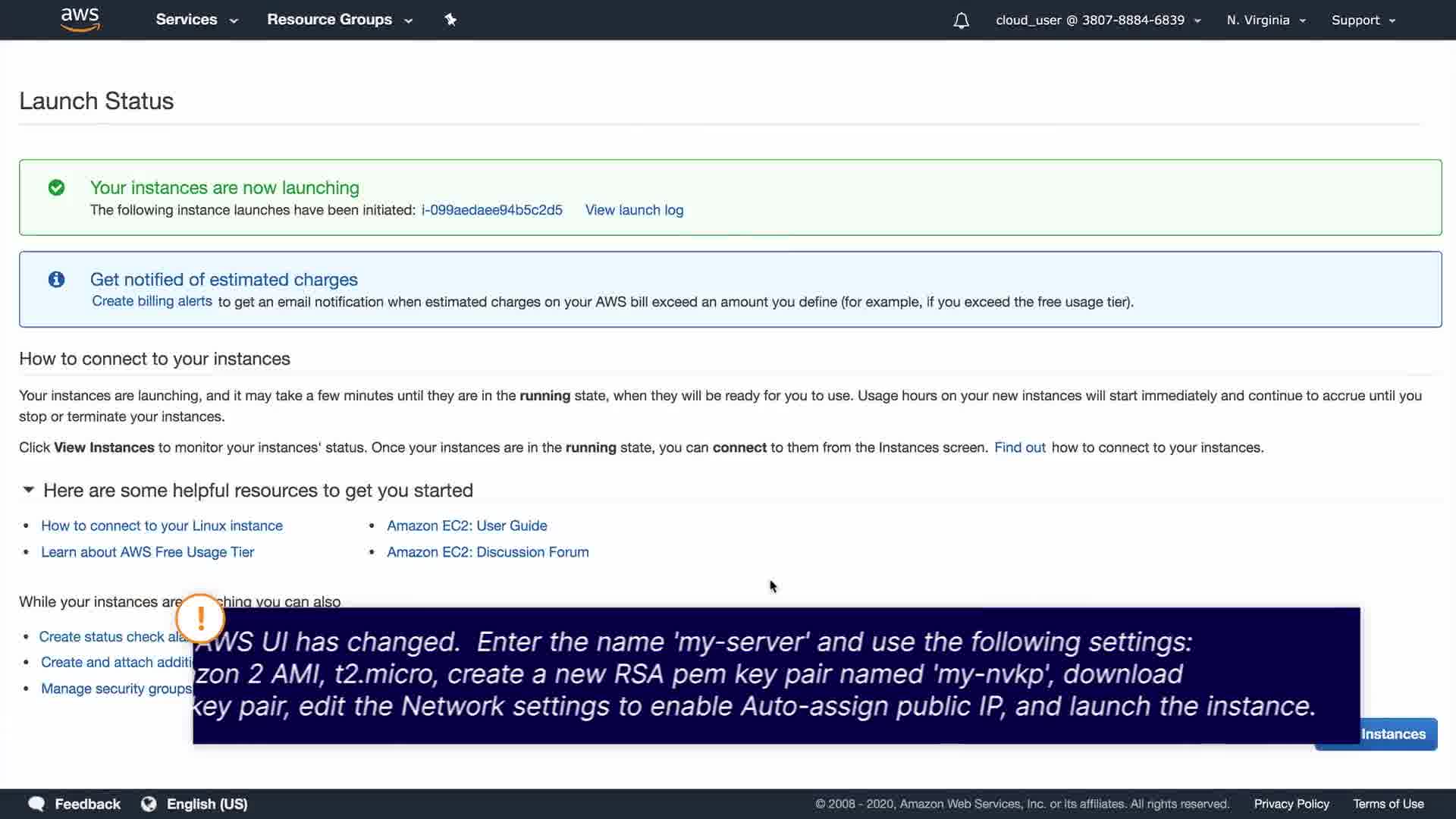
Task: Expand the Resource Groups dropdown
Action: [339, 20]
